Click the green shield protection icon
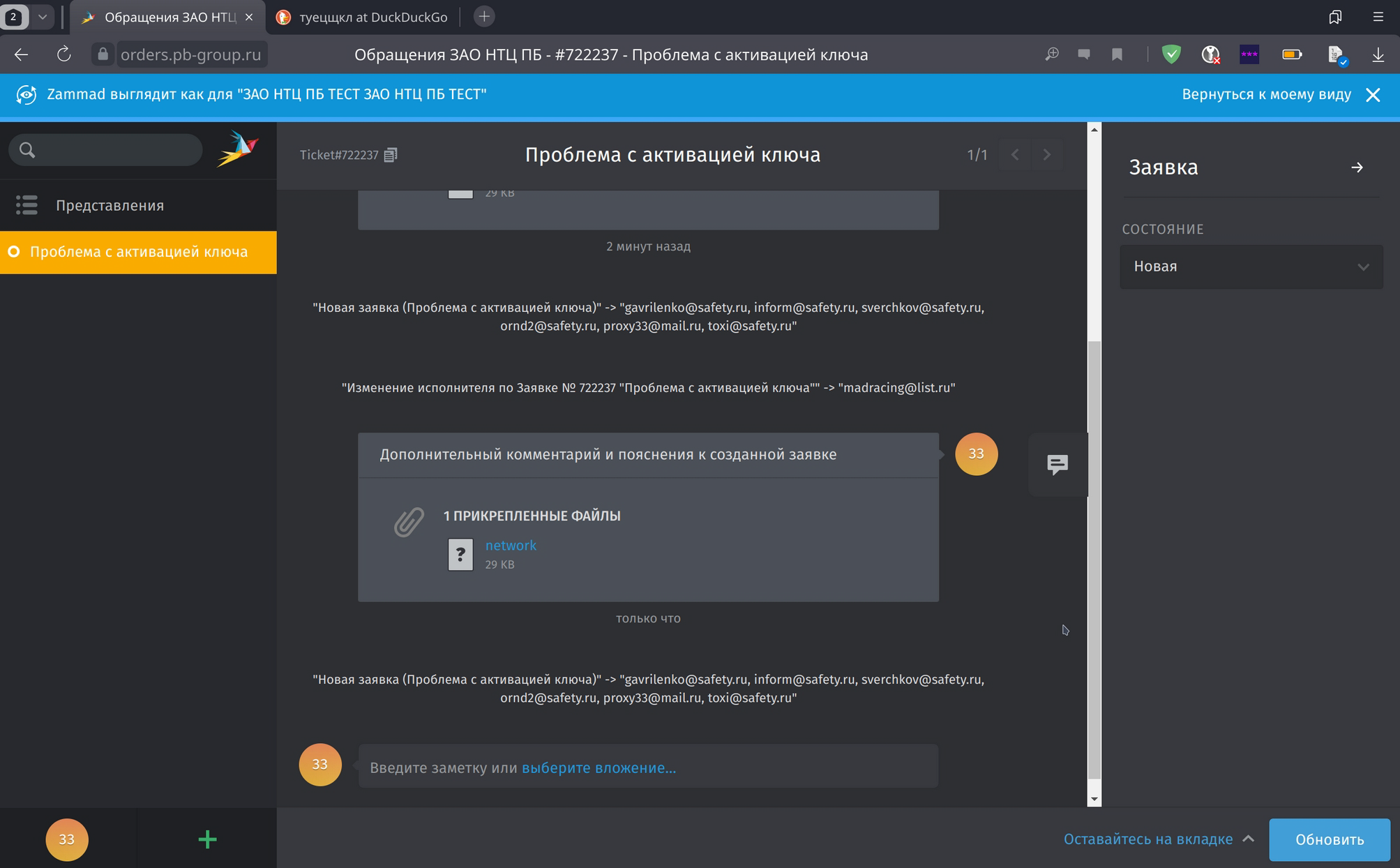1400x868 pixels. tap(1171, 54)
